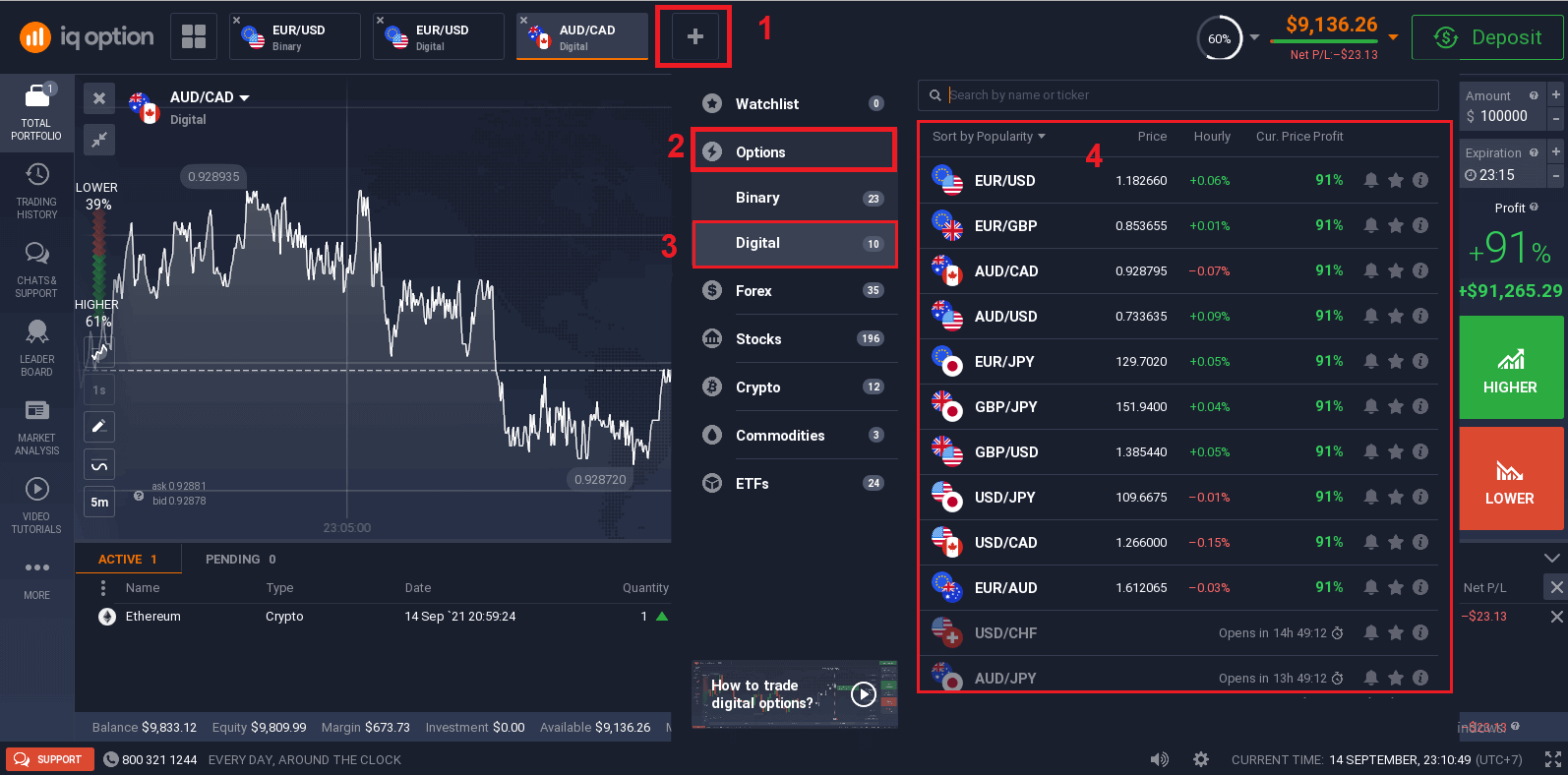Open the chart indicators wave icon
Viewport: 1568px width, 775px height.
[99, 464]
